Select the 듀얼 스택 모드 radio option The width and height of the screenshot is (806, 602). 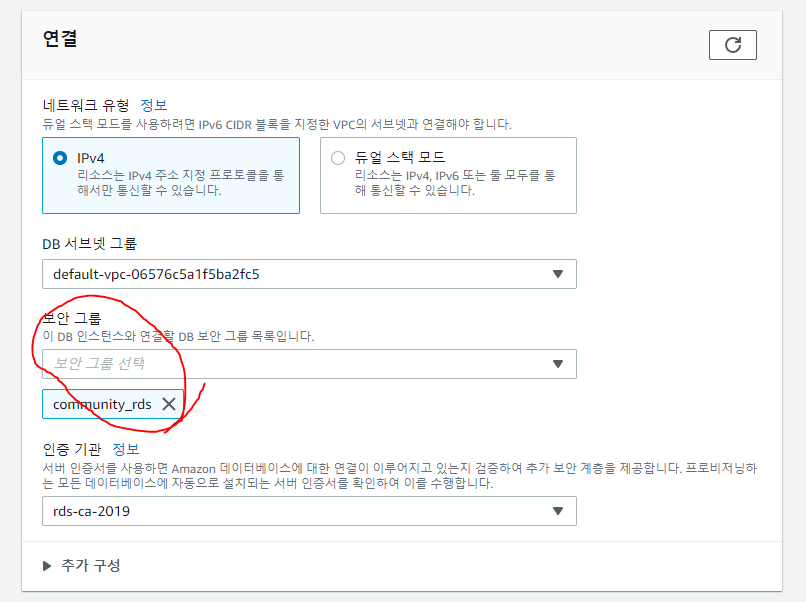tap(338, 158)
